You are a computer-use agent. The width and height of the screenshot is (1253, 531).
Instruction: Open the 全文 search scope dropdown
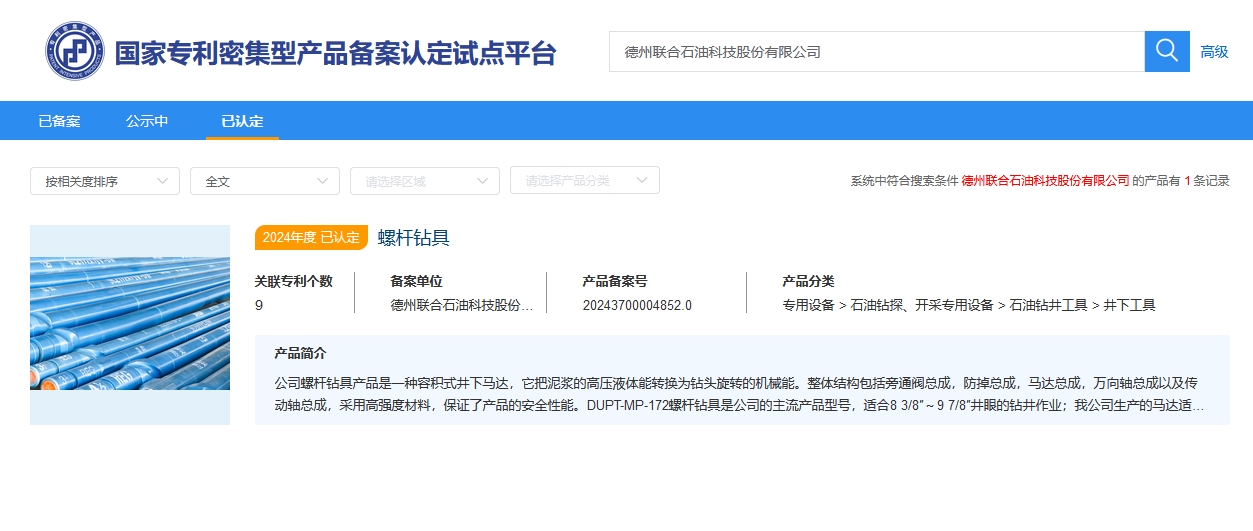265,181
